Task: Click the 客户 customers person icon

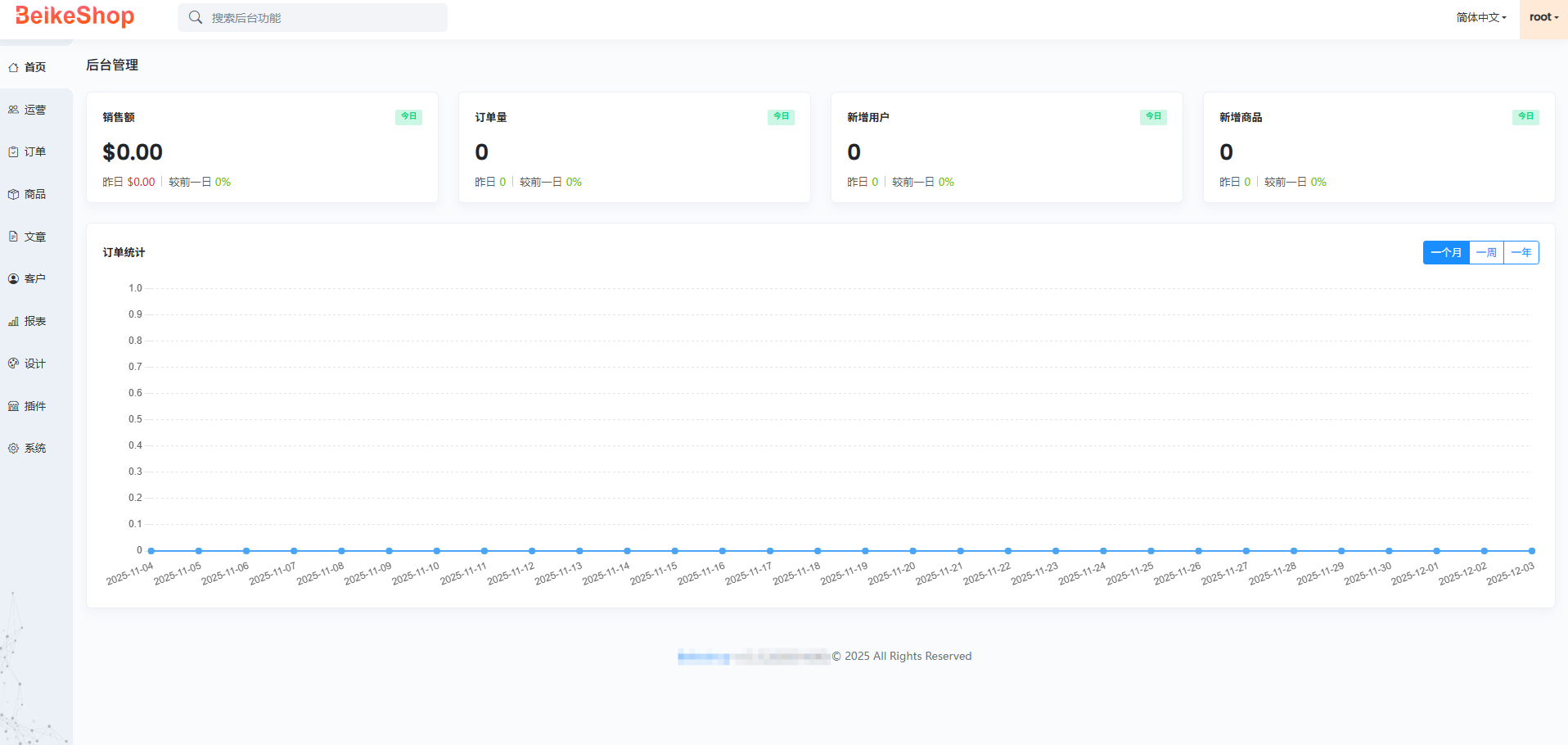Action: [x=13, y=279]
